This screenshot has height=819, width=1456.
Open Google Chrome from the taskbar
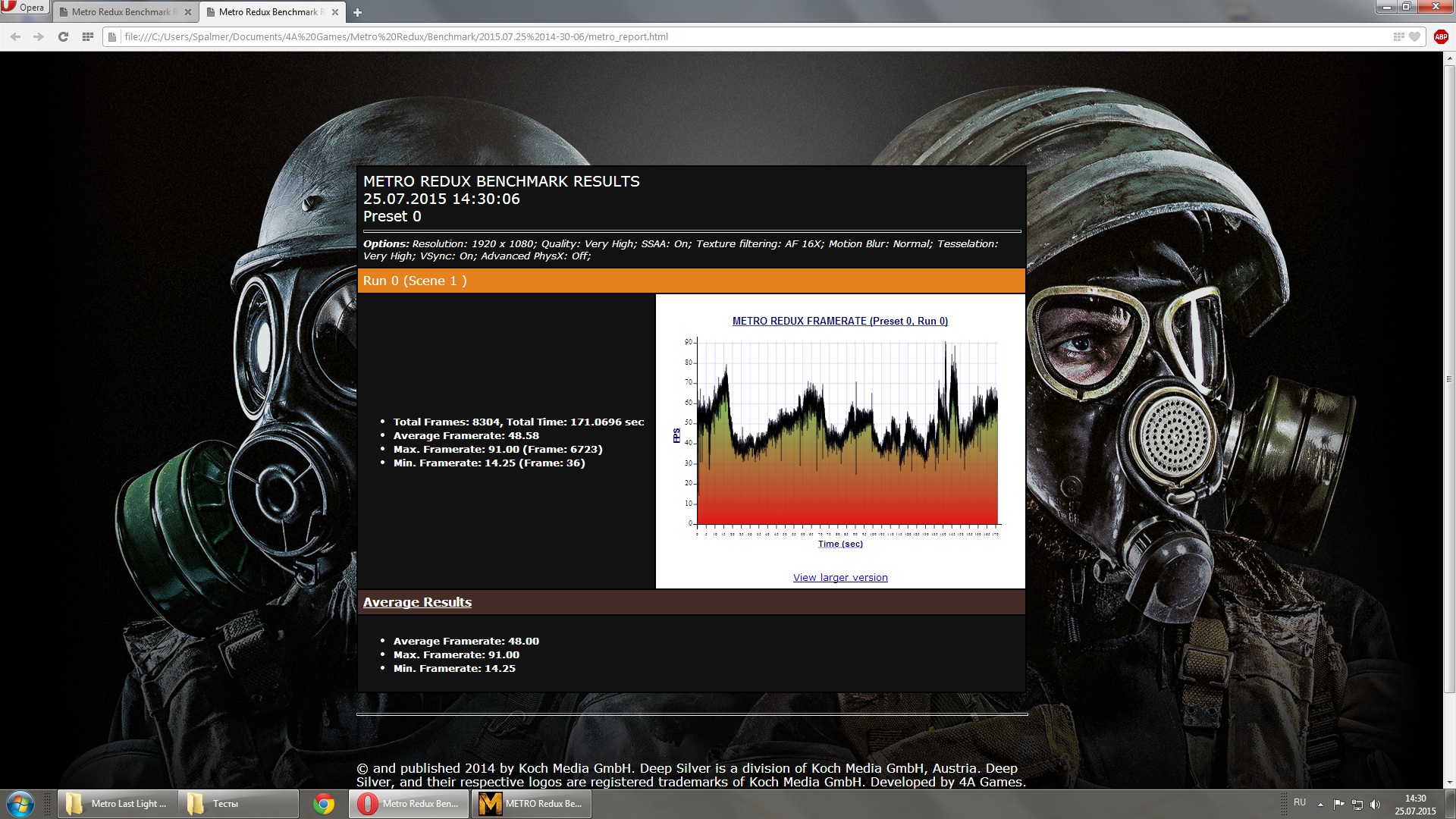coord(324,804)
